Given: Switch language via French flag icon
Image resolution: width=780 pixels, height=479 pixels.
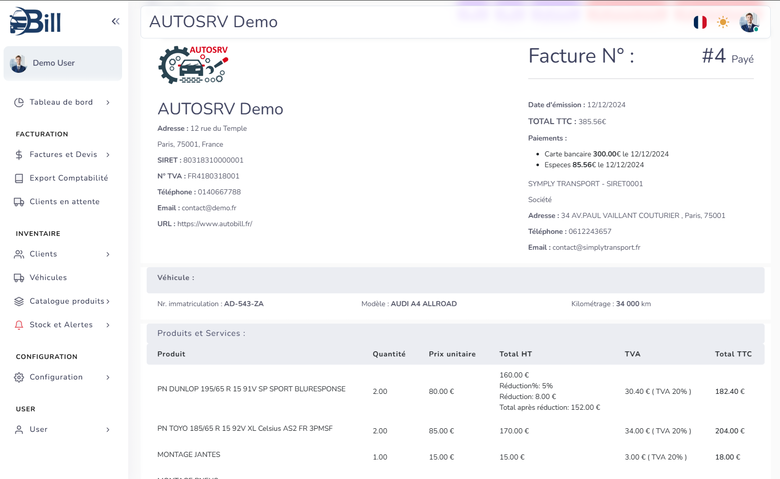Looking at the screenshot, I should [x=700, y=22].
